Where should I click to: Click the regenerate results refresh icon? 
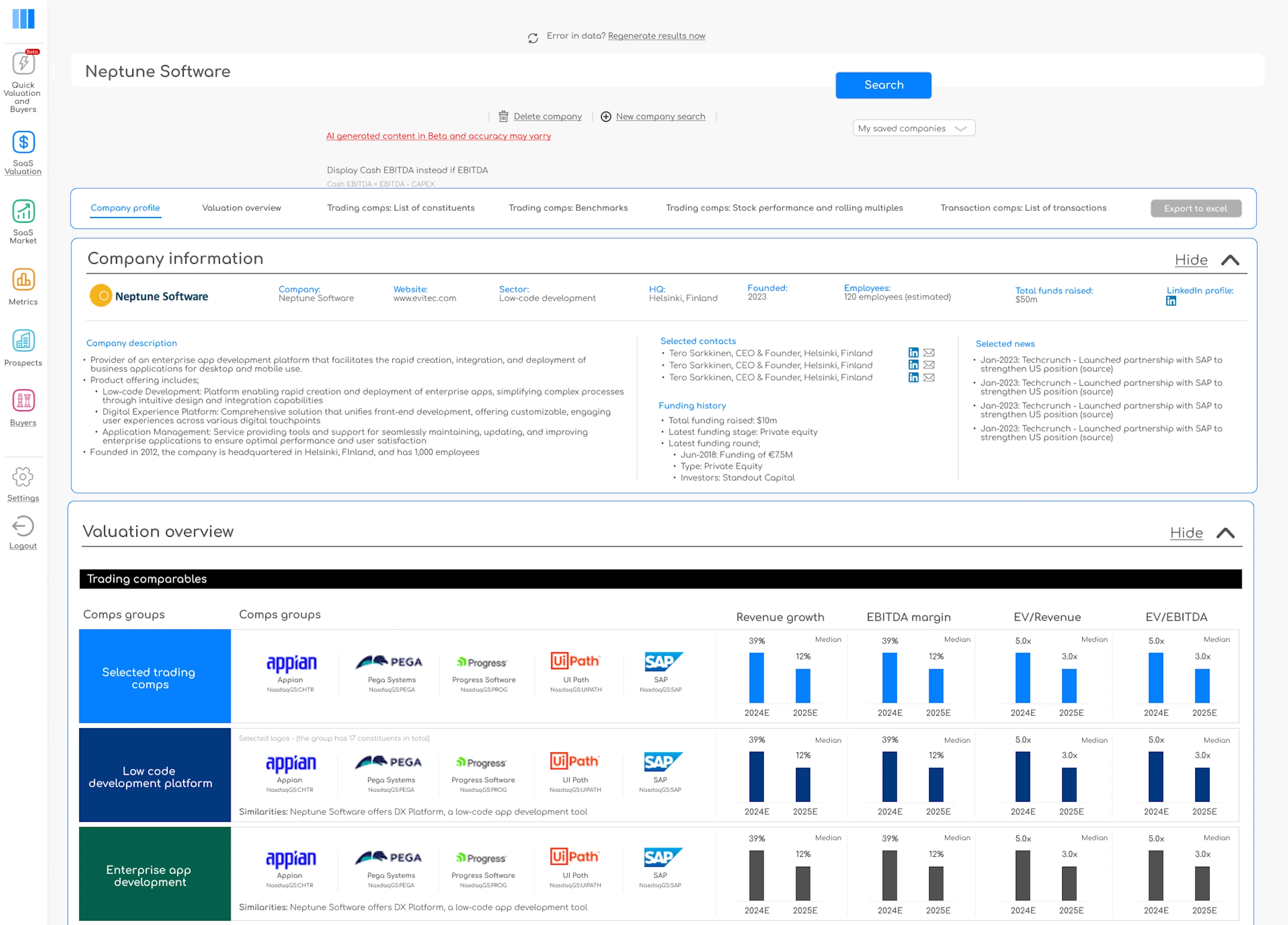tap(533, 38)
